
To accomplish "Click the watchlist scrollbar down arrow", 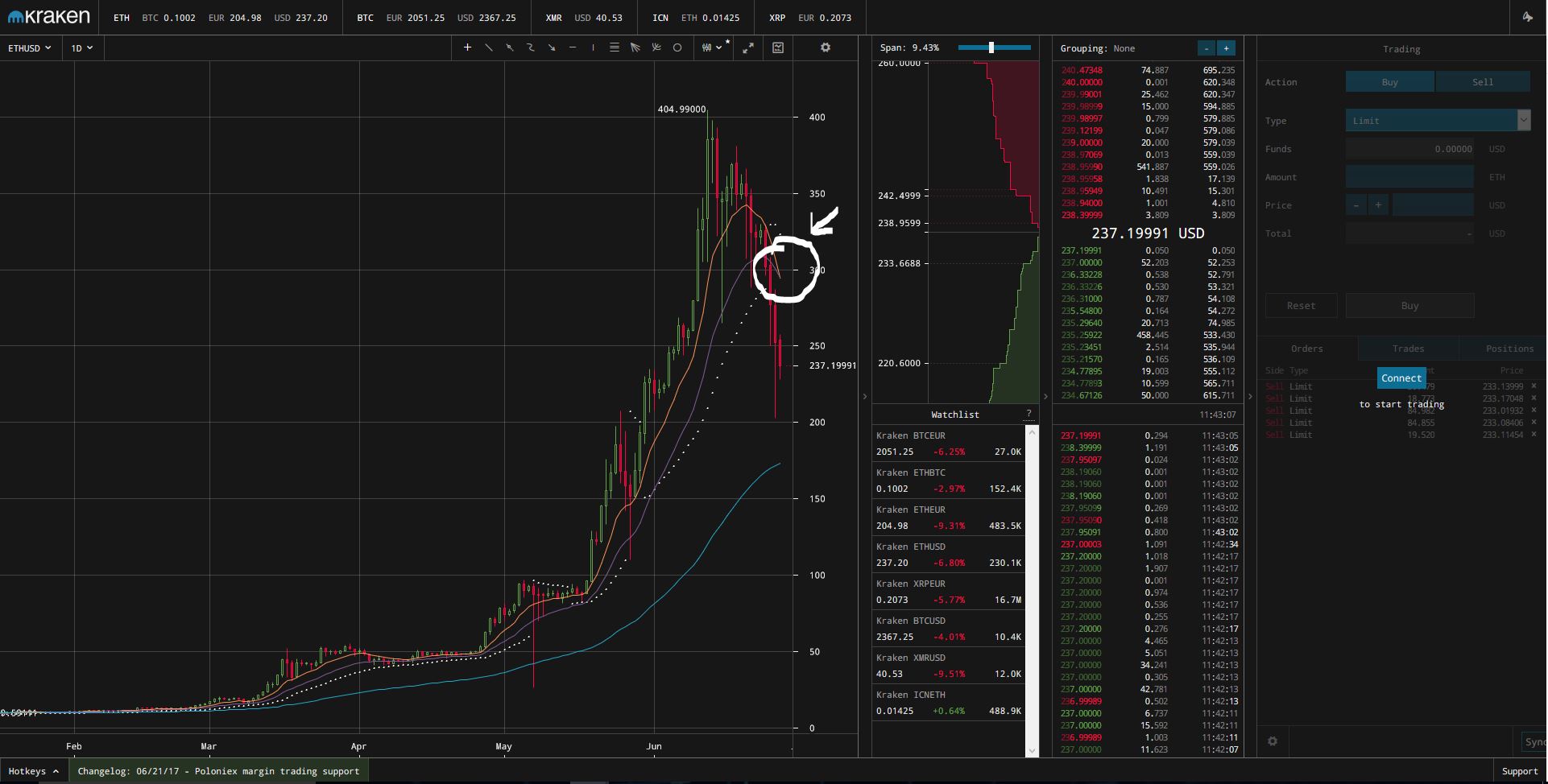I will click(1032, 751).
